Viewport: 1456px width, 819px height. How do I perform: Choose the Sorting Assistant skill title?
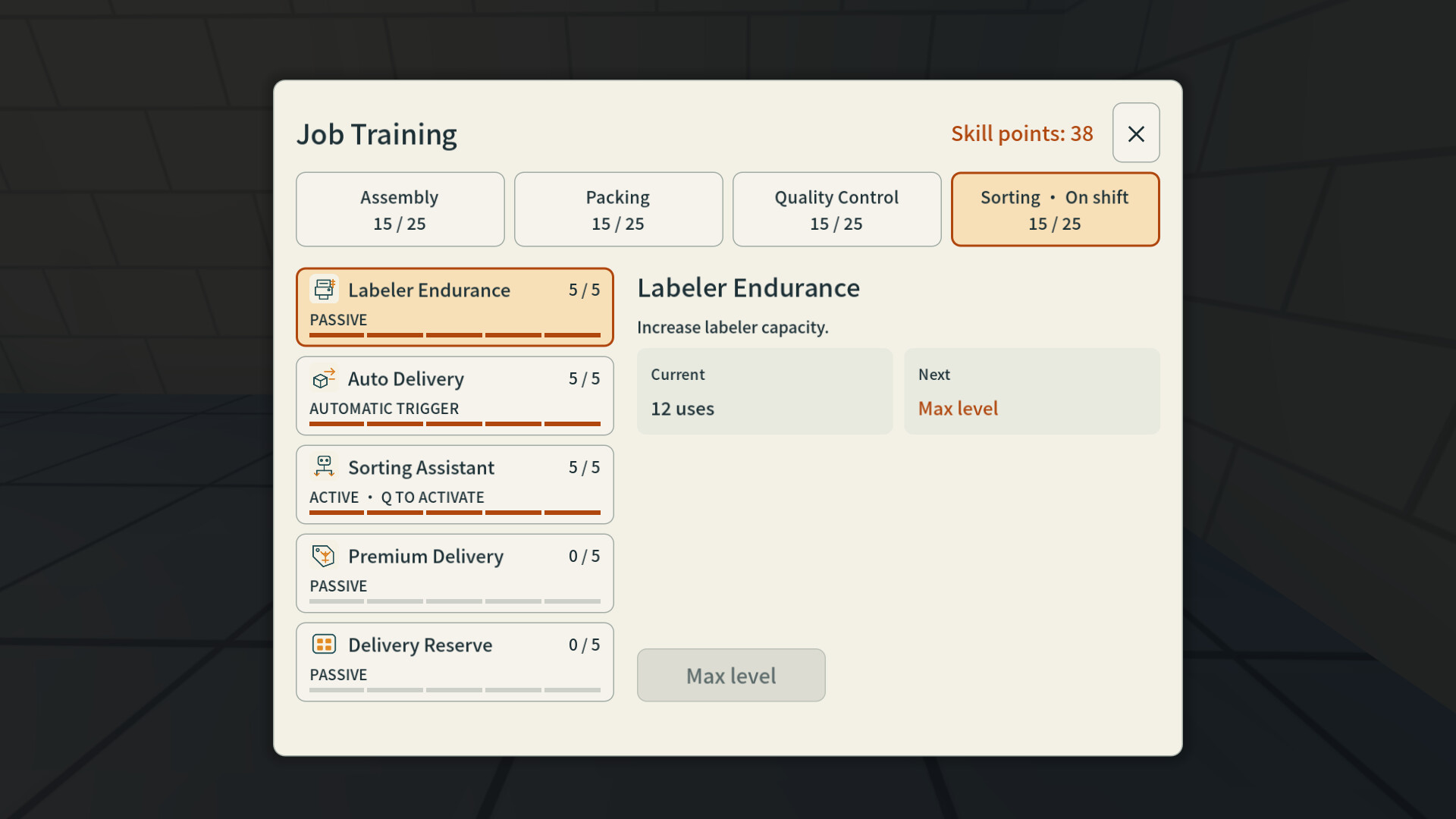pyautogui.click(x=421, y=468)
